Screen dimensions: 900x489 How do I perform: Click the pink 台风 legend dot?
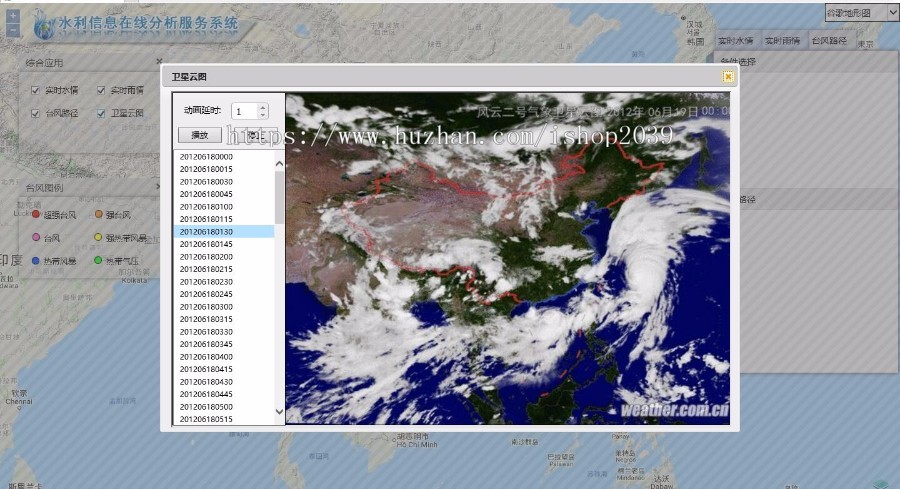36,237
